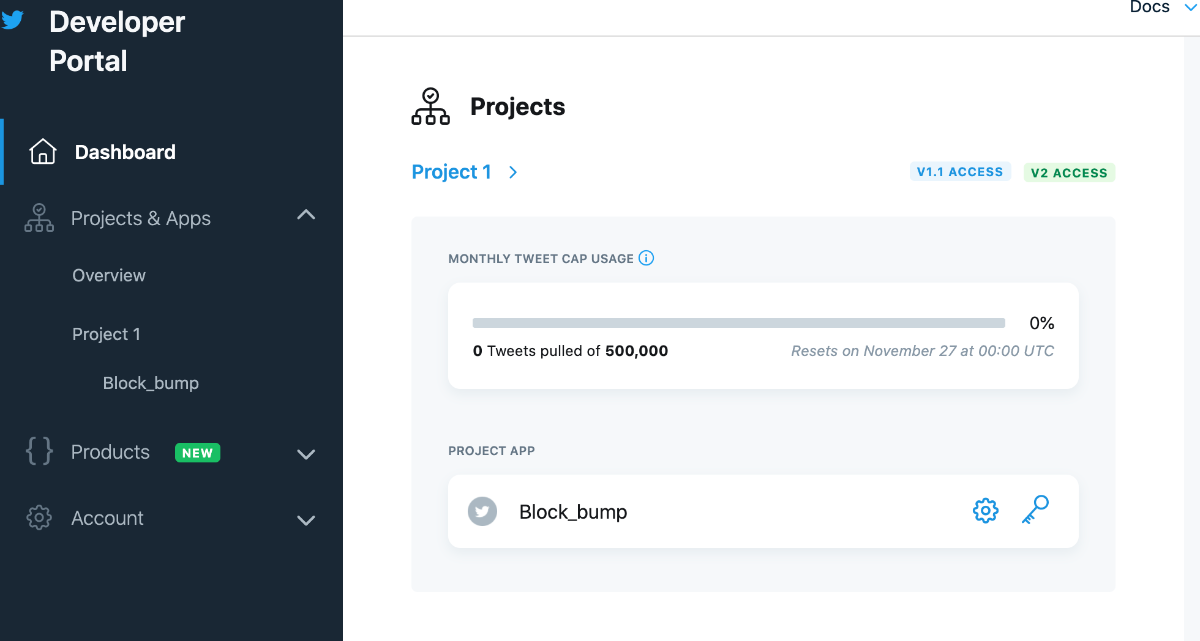This screenshot has height=641, width=1200.
Task: Select Block_bump in the sidebar
Action: [x=151, y=383]
